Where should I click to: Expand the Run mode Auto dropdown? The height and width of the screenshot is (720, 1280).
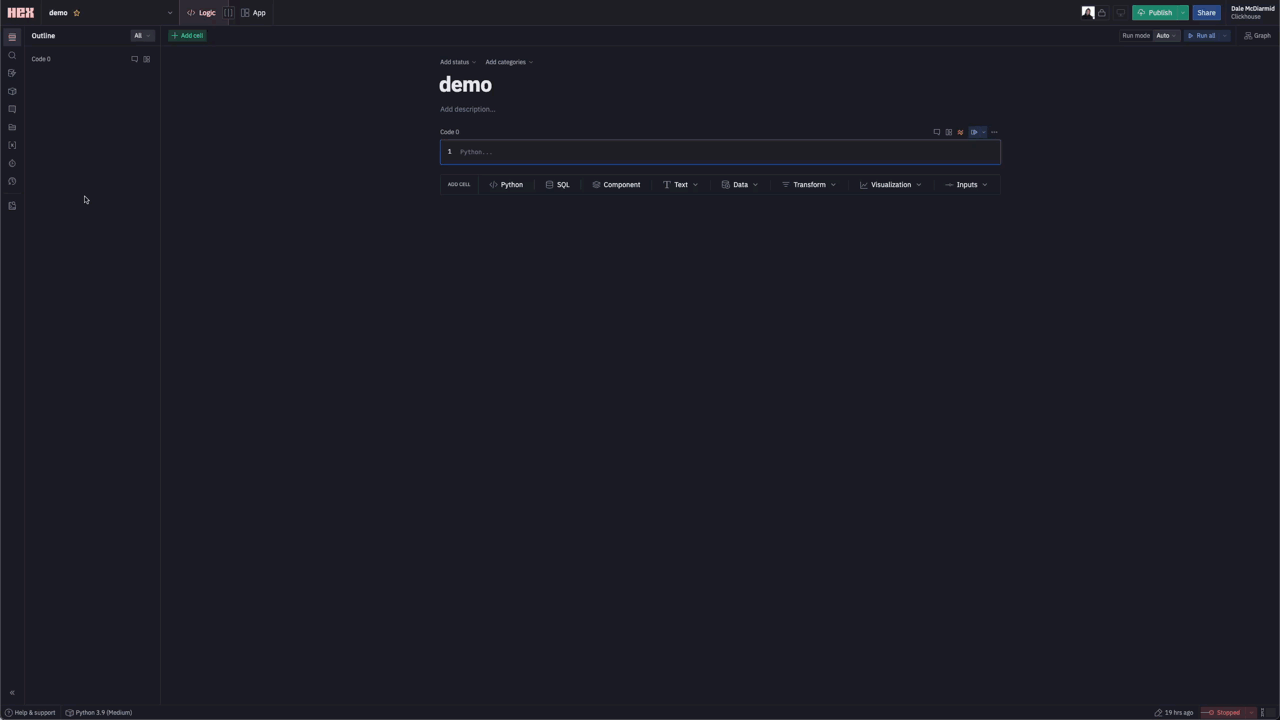(x=1166, y=36)
